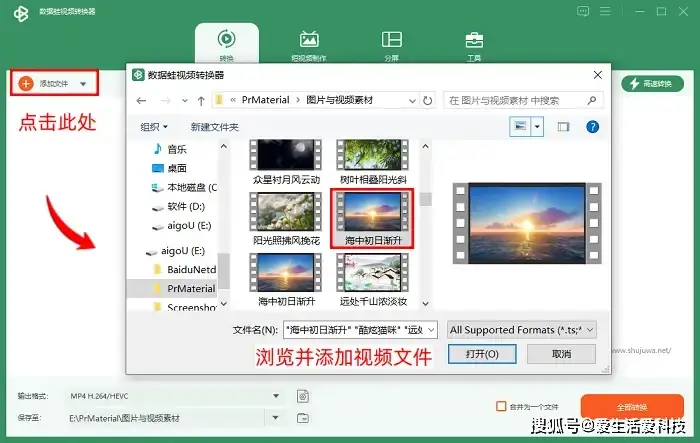This screenshot has width=700, height=443.
Task: Open the All Supported Formats file type dropdown
Action: pyautogui.click(x=522, y=329)
